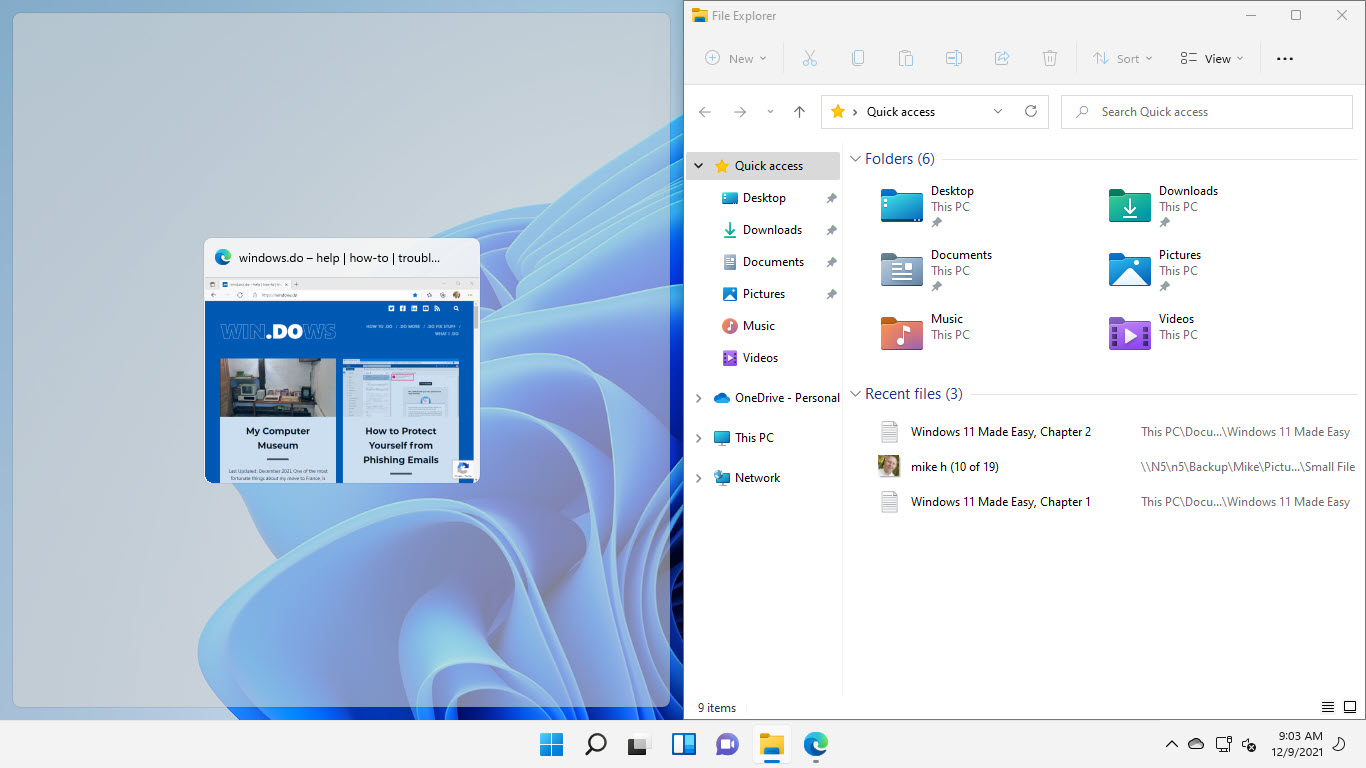Click the Cut scissors icon in toolbar
The height and width of the screenshot is (768, 1366).
pyautogui.click(x=810, y=58)
